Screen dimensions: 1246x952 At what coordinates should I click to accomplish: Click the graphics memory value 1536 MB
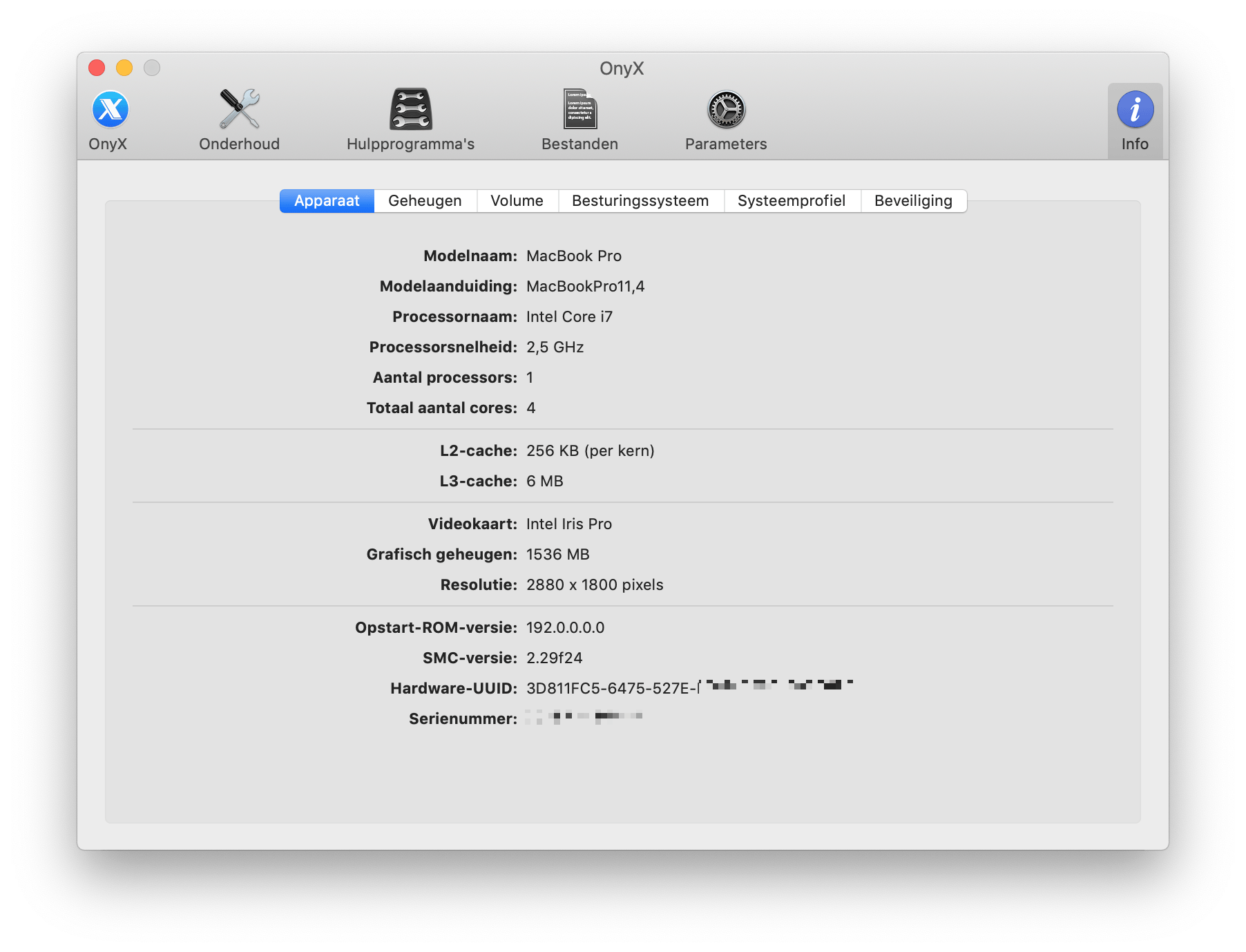pos(558,555)
